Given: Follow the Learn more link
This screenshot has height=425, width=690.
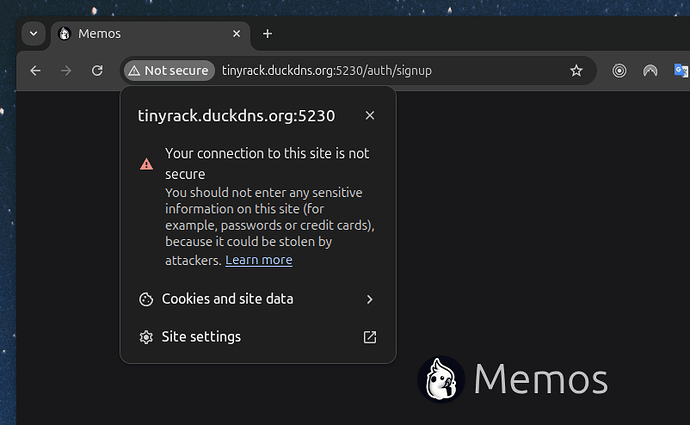Looking at the screenshot, I should pyautogui.click(x=259, y=260).
